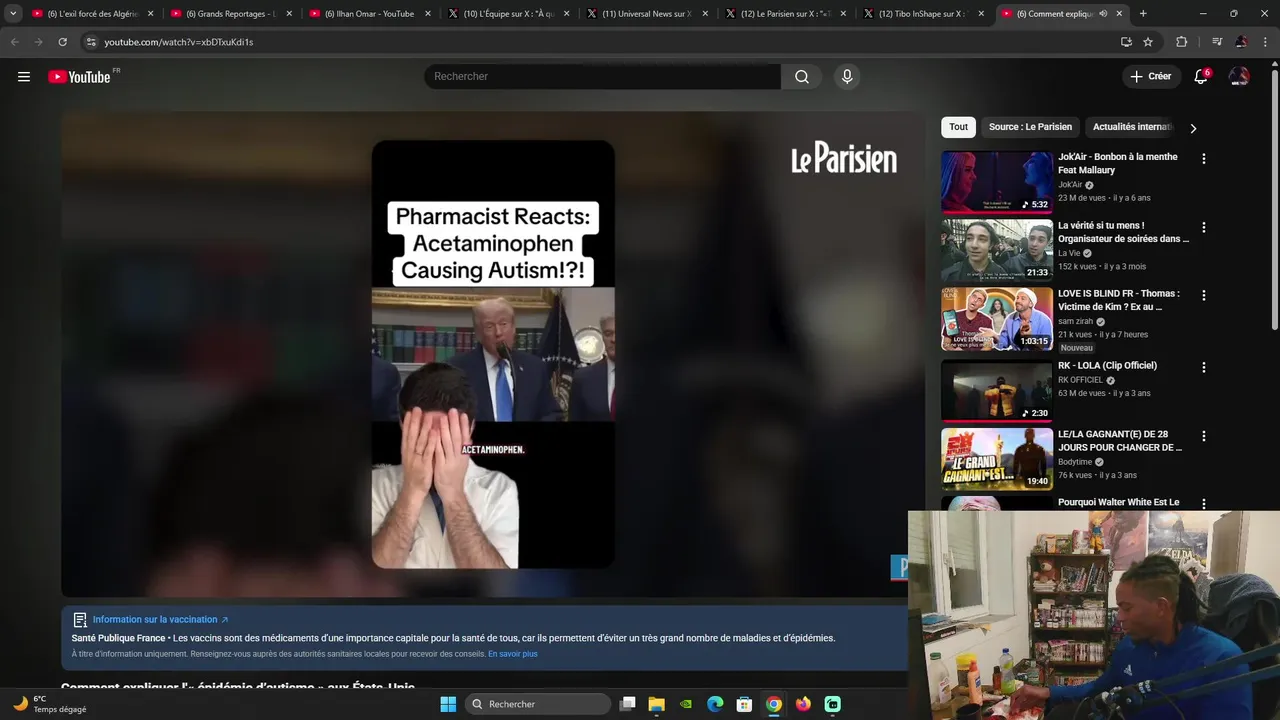Open Firefox from the taskbar
The image size is (1280, 720).
[x=803, y=704]
